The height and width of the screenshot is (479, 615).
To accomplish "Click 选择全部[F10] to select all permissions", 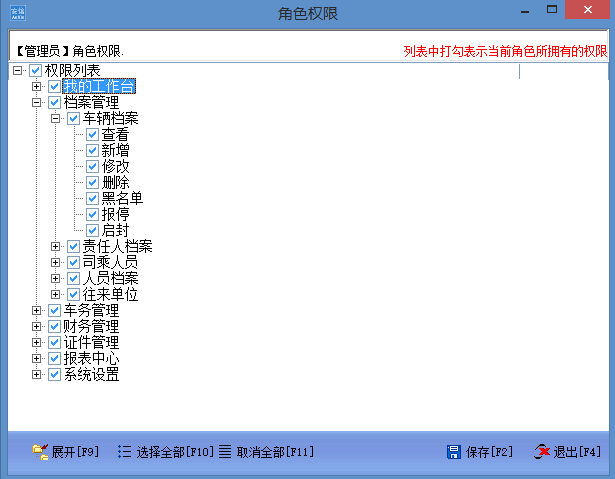I will click(x=175, y=452).
